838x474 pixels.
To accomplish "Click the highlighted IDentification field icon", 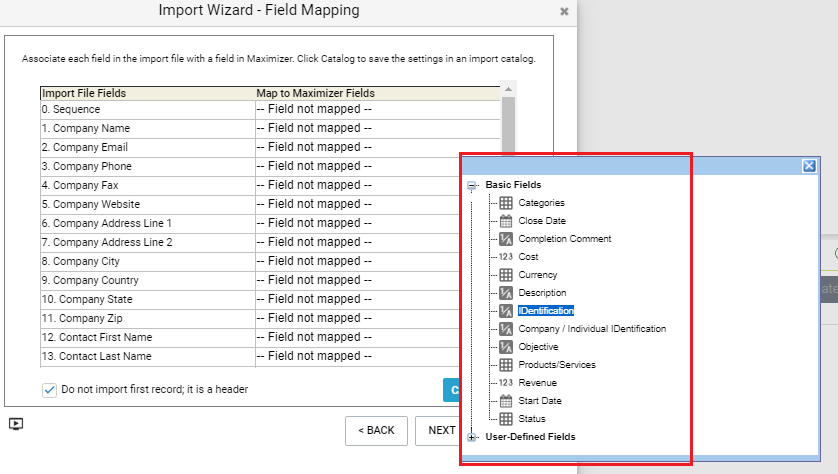I will (506, 311).
